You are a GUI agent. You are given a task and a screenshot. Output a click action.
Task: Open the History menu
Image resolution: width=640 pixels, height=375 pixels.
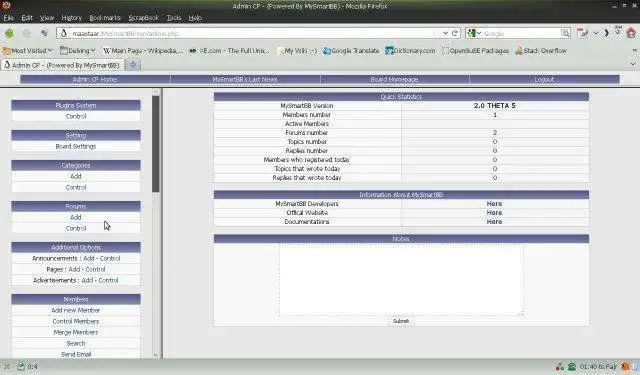[71, 18]
